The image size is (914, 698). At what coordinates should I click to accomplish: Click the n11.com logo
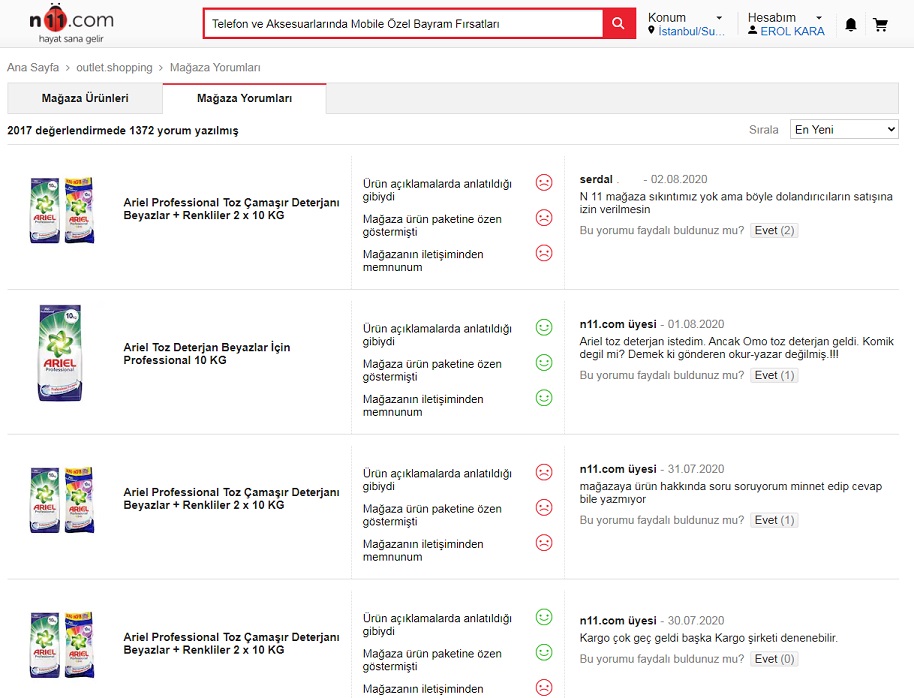click(x=71, y=23)
